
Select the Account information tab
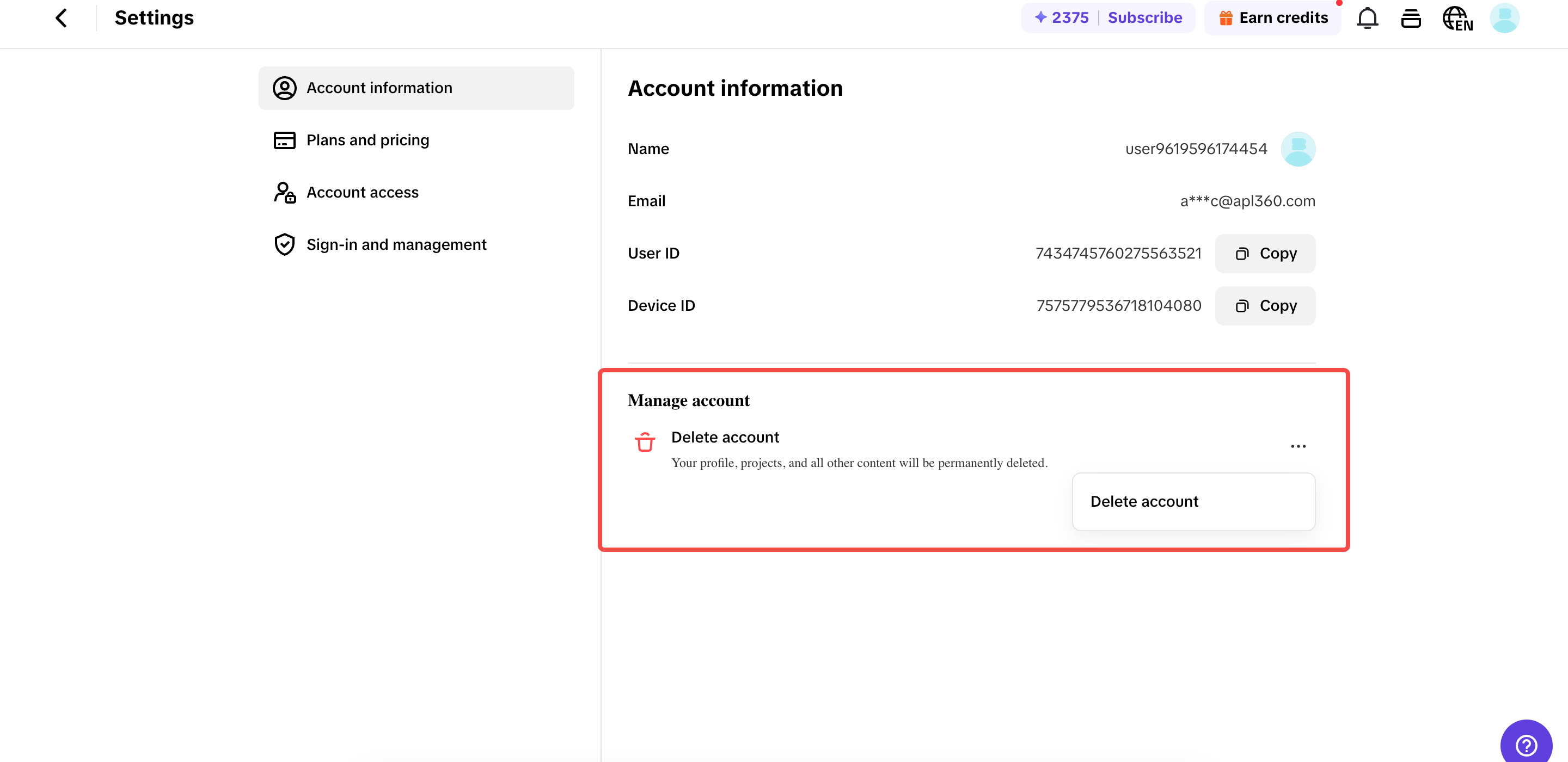pos(416,88)
